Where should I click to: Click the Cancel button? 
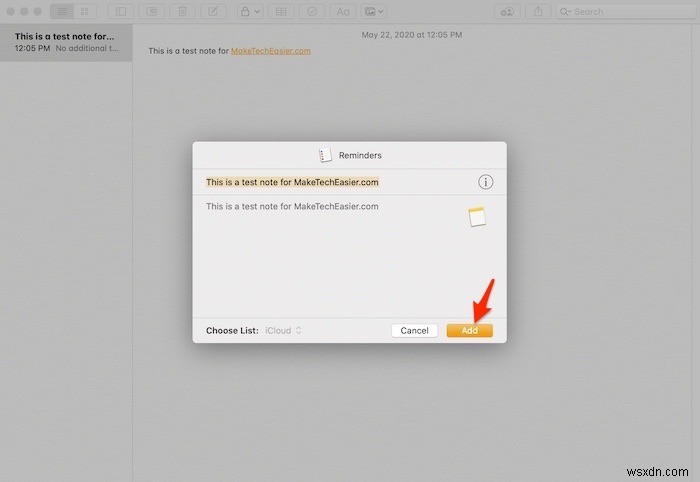(414, 330)
